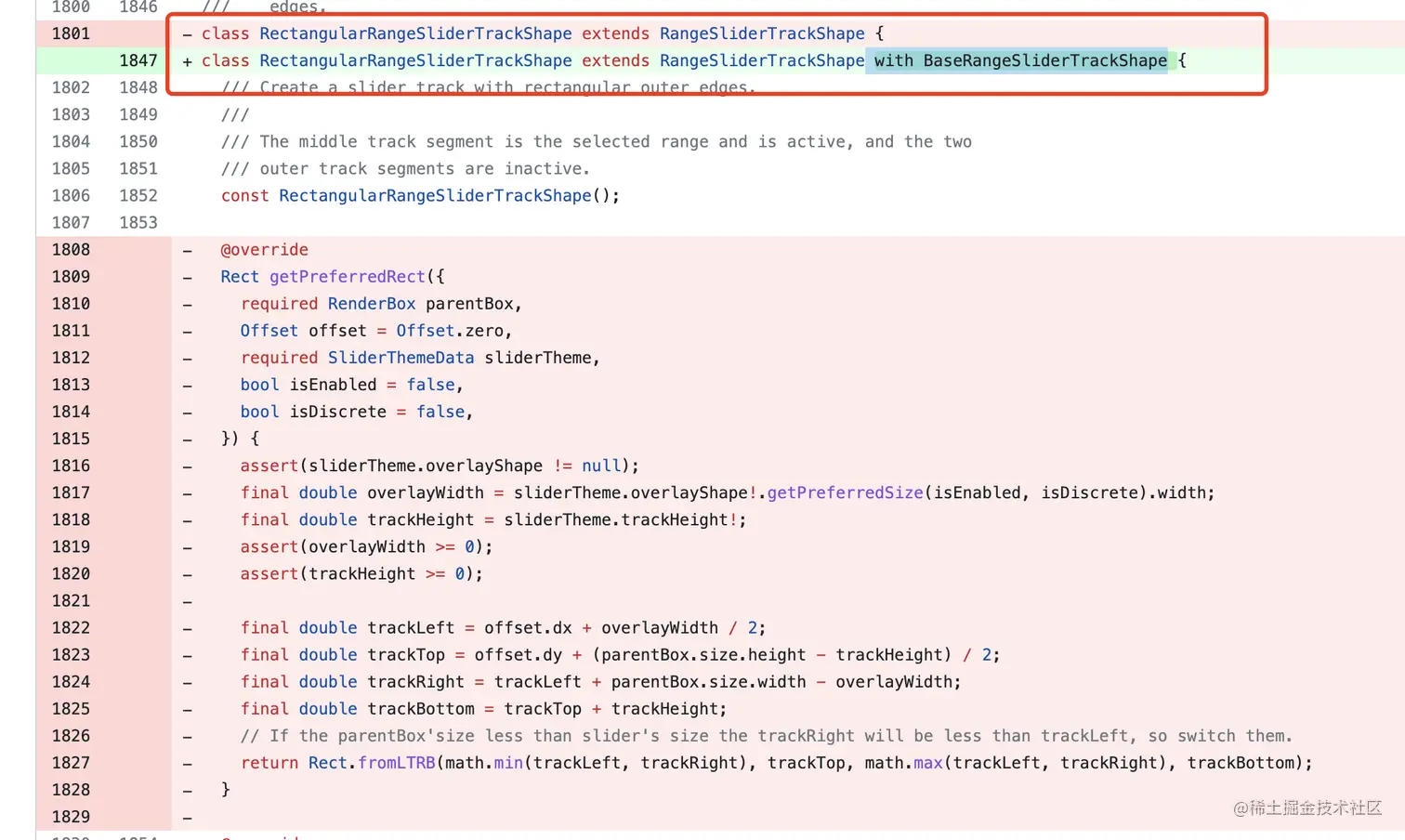Click 'final double trackRight' line

(600, 681)
